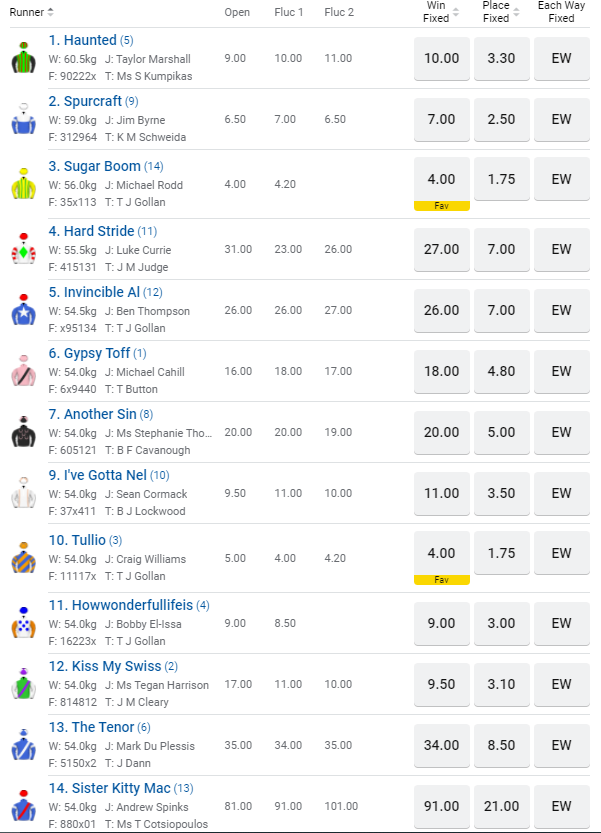Click Kiss My Swiss green purple silks icon
This screenshot has height=833, width=601.
(22, 684)
